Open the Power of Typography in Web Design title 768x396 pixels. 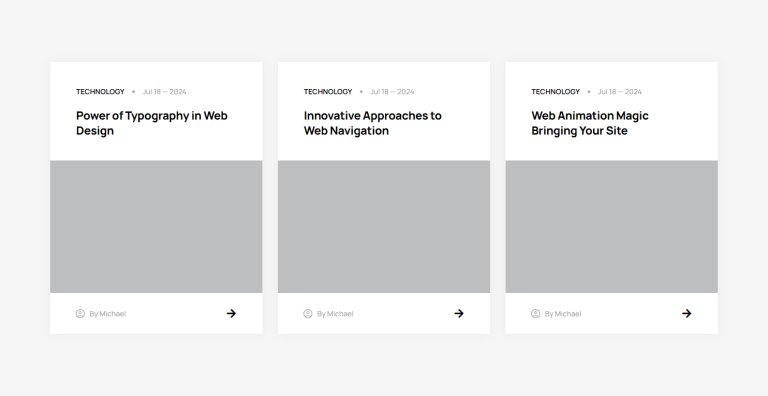pyautogui.click(x=152, y=123)
